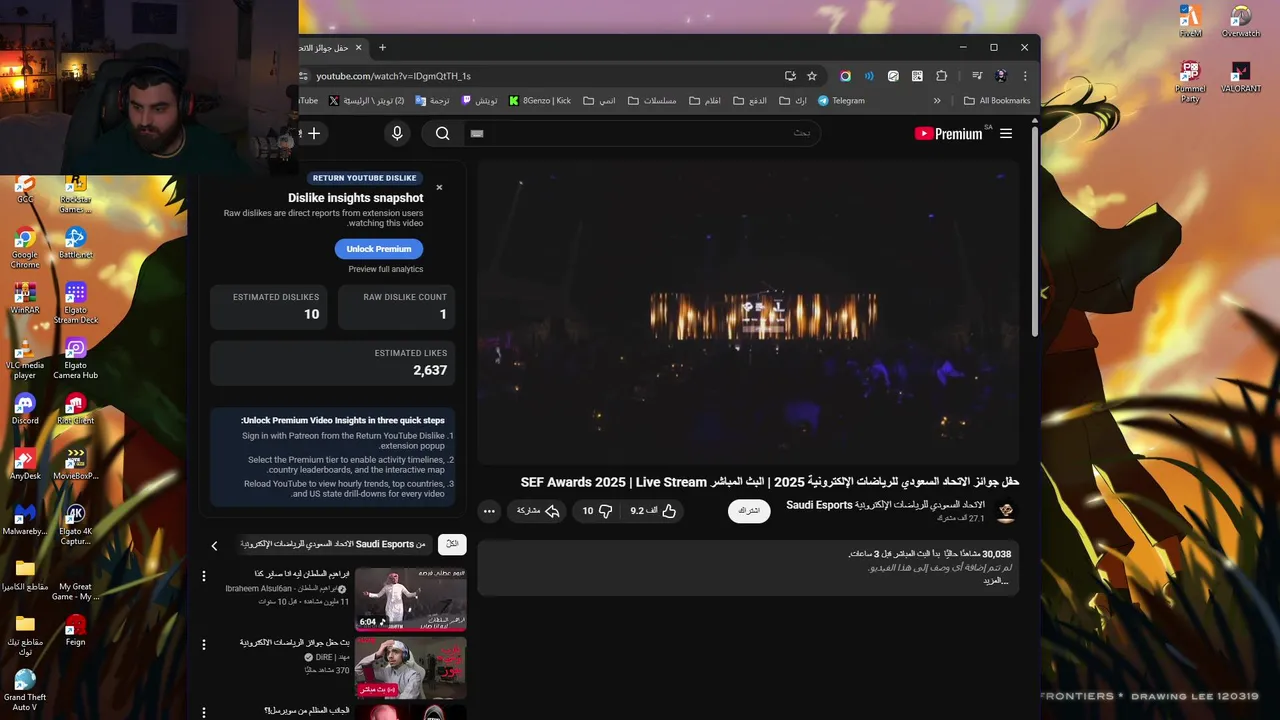Viewport: 1280px width, 720px height.
Task: Select the Riot Client desktop icon
Action: point(75,409)
